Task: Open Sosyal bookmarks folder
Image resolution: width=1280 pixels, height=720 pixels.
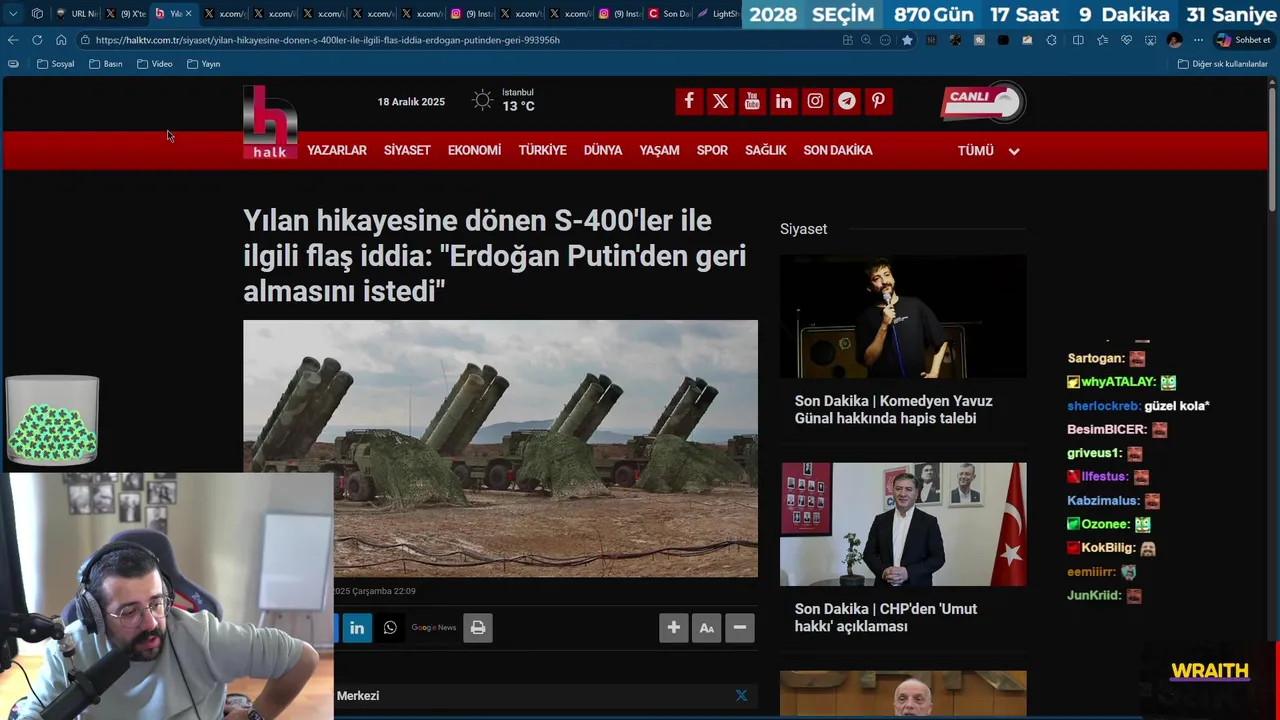Action: click(x=56, y=64)
